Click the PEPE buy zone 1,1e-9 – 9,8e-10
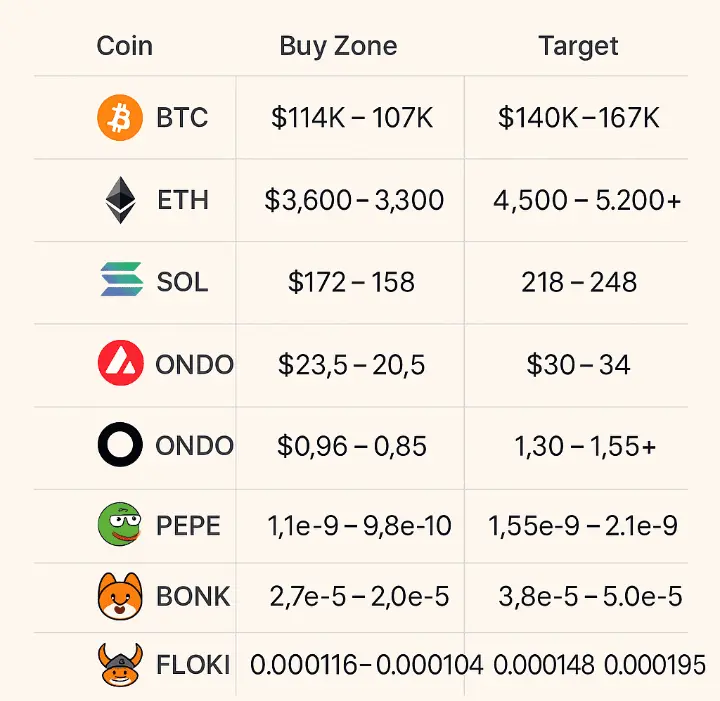Viewport: 720px width, 701px height. 360,526
